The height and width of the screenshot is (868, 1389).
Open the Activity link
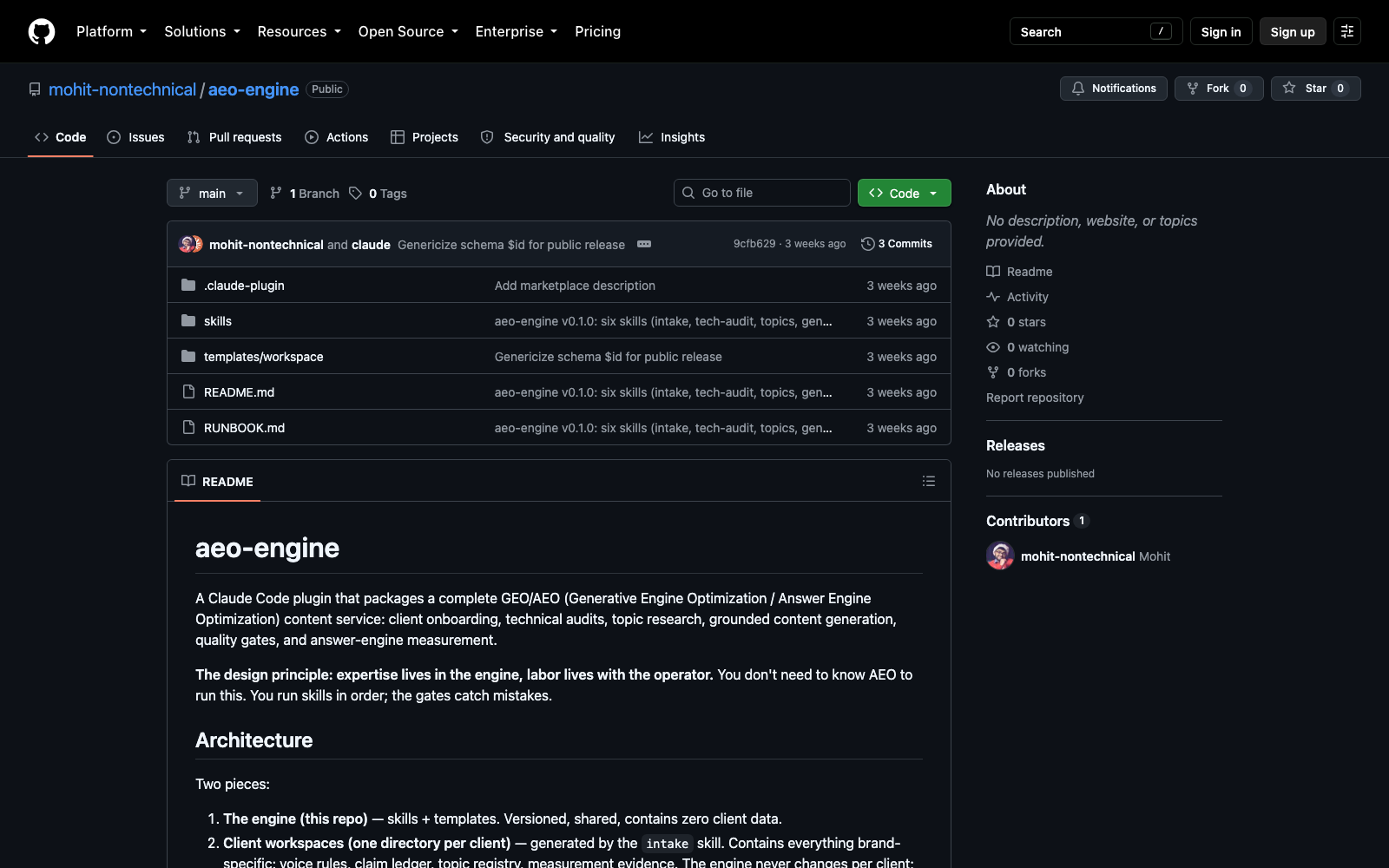click(1017, 297)
